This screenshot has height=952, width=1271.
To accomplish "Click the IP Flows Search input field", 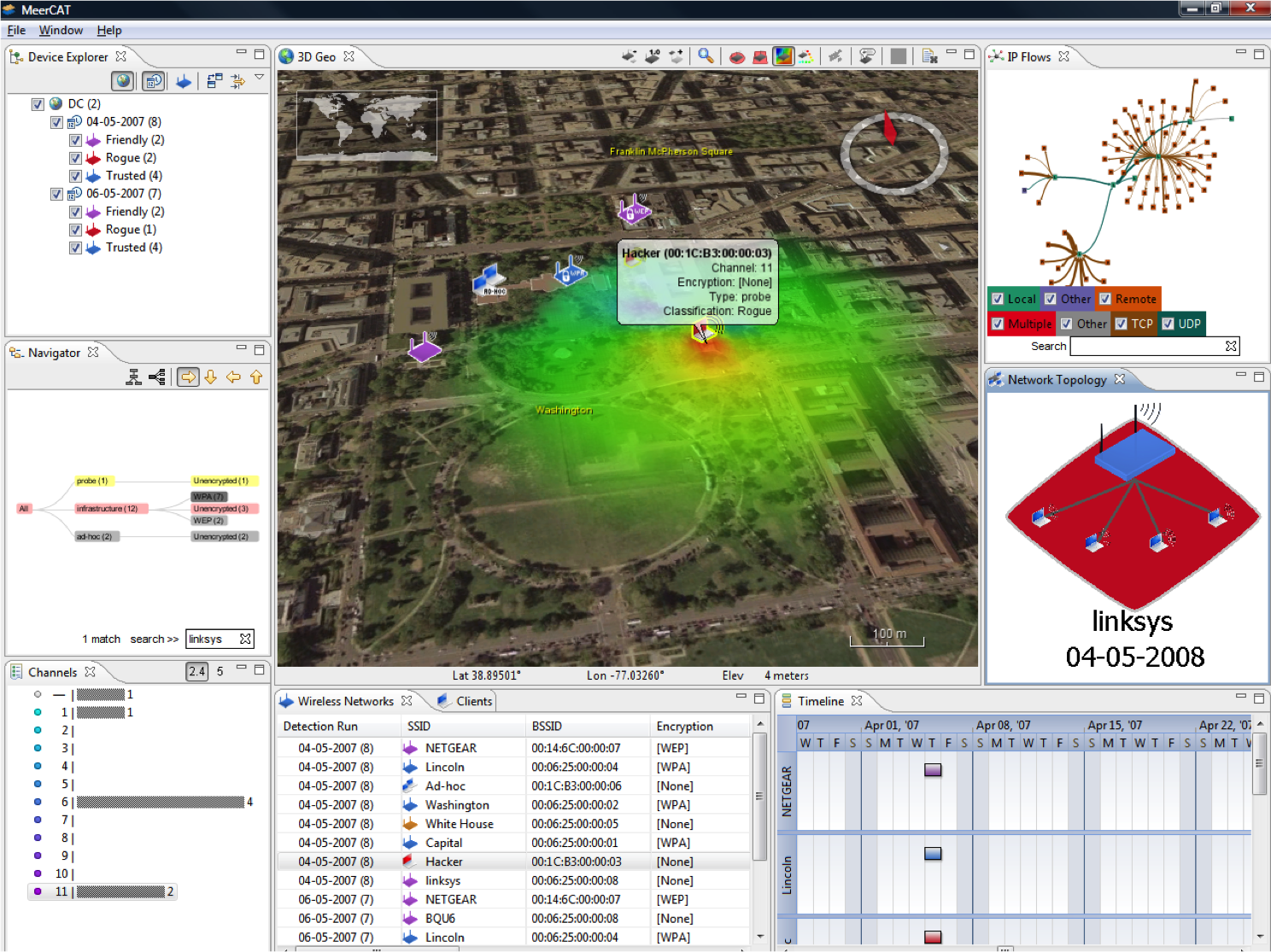I will tap(1146, 346).
